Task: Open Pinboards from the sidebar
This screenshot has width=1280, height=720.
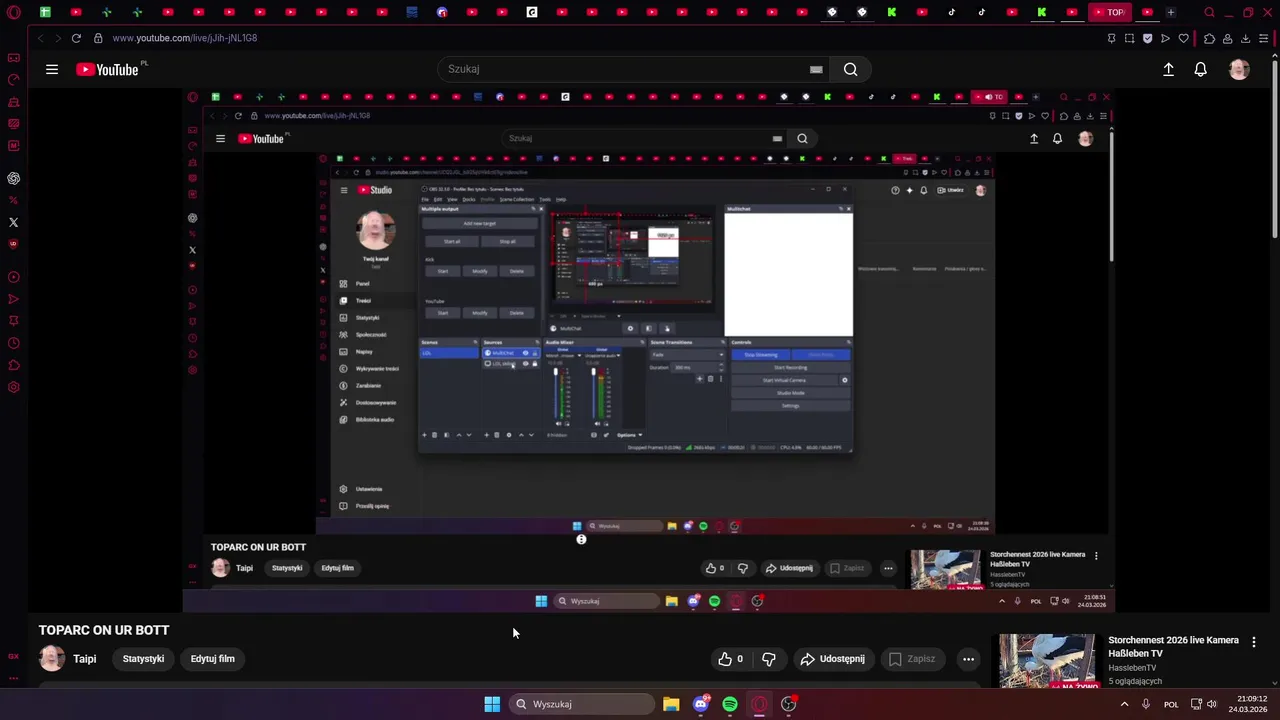Action: (x=14, y=321)
